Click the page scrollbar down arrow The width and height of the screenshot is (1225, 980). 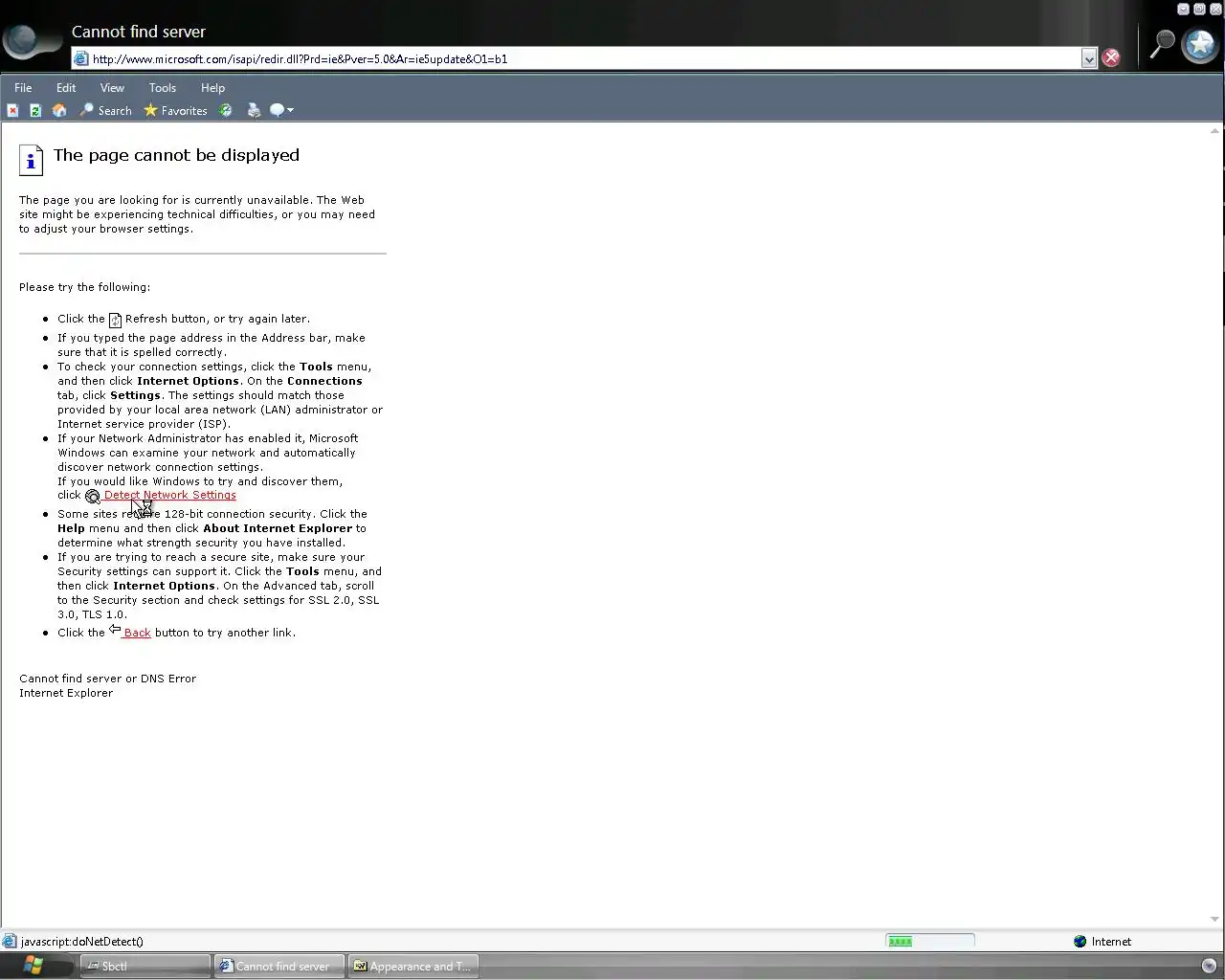pyautogui.click(x=1215, y=920)
